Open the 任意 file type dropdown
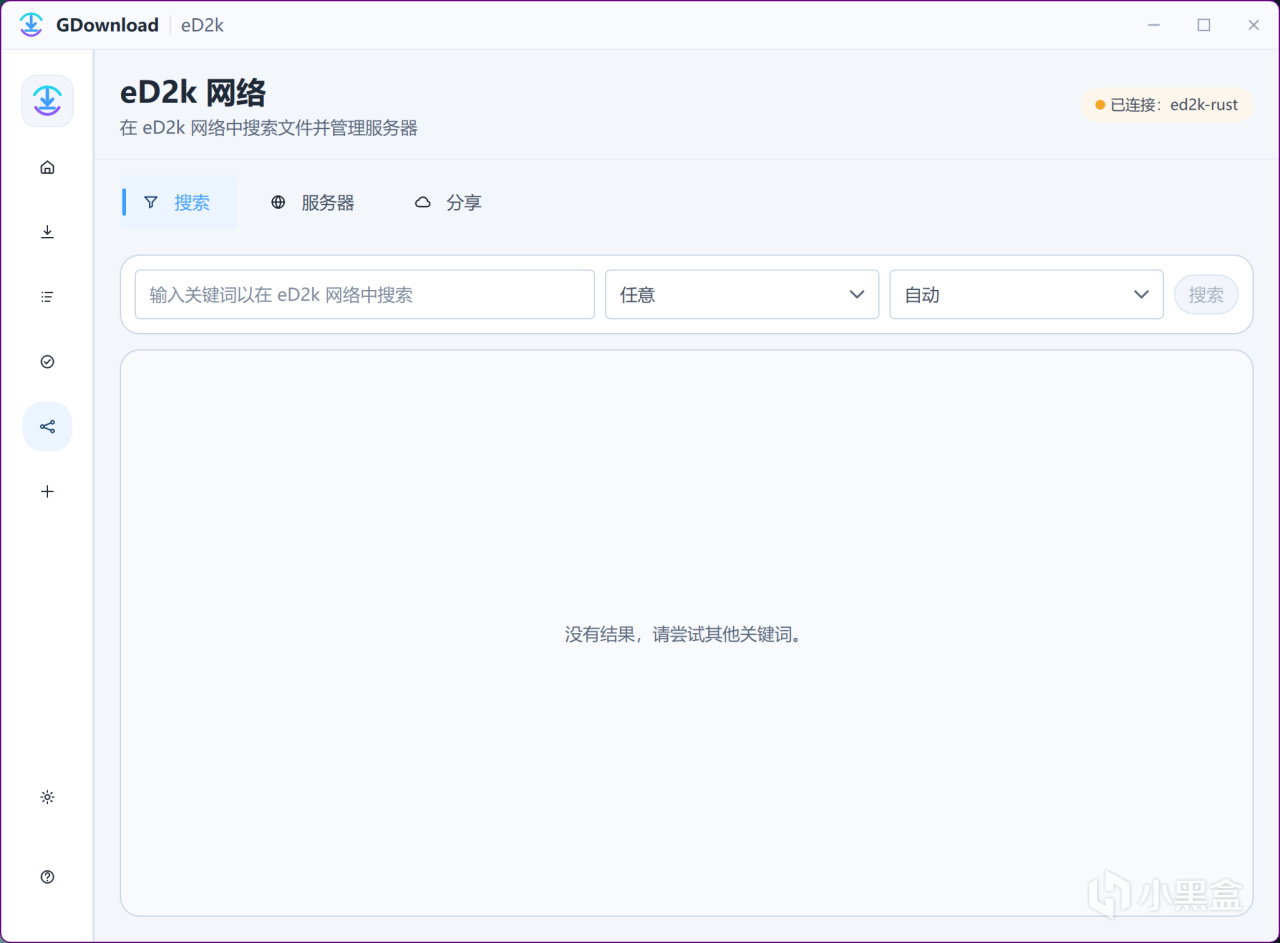This screenshot has height=943, width=1280. tap(742, 295)
